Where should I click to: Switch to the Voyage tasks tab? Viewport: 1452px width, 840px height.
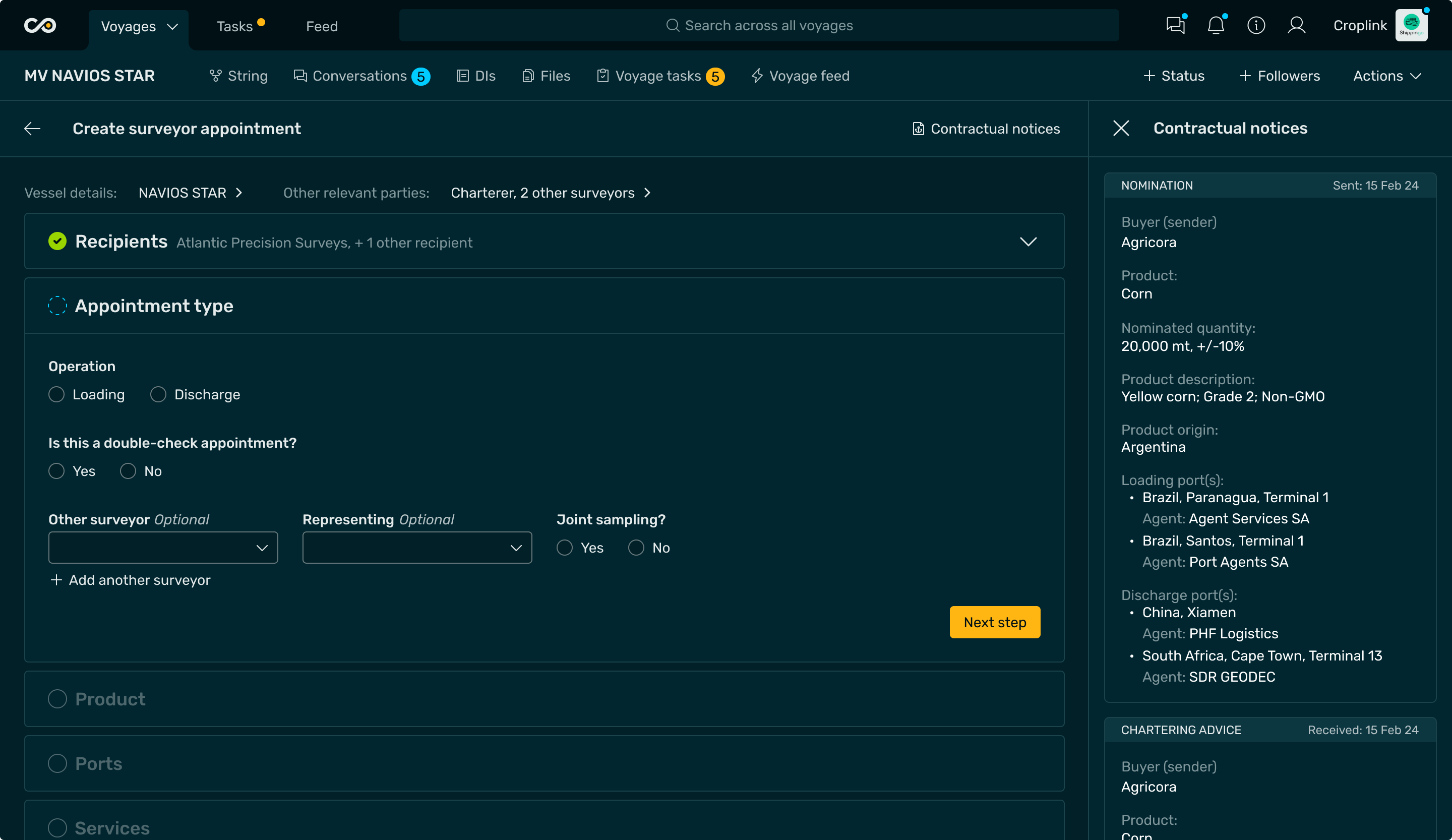pos(658,76)
